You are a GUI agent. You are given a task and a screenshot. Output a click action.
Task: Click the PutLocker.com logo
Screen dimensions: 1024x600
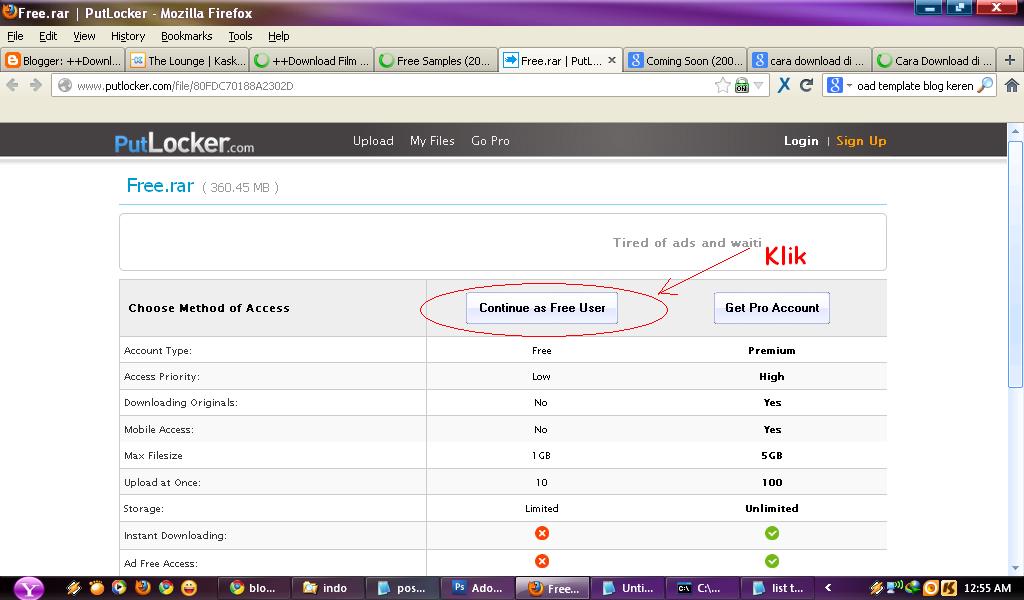click(184, 142)
